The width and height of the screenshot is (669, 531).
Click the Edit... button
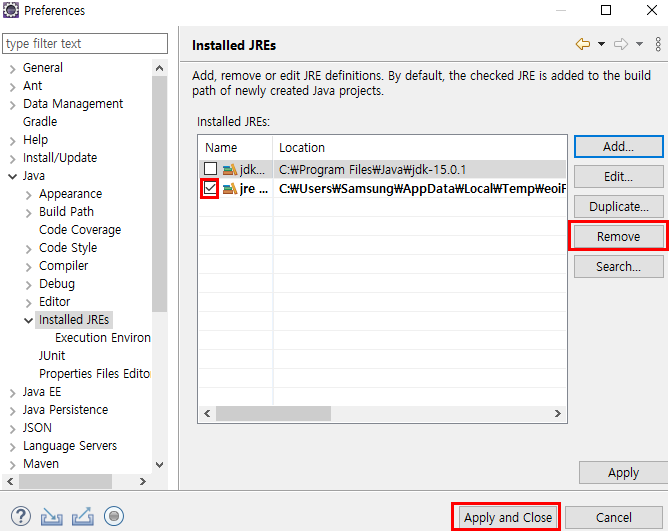(619, 177)
